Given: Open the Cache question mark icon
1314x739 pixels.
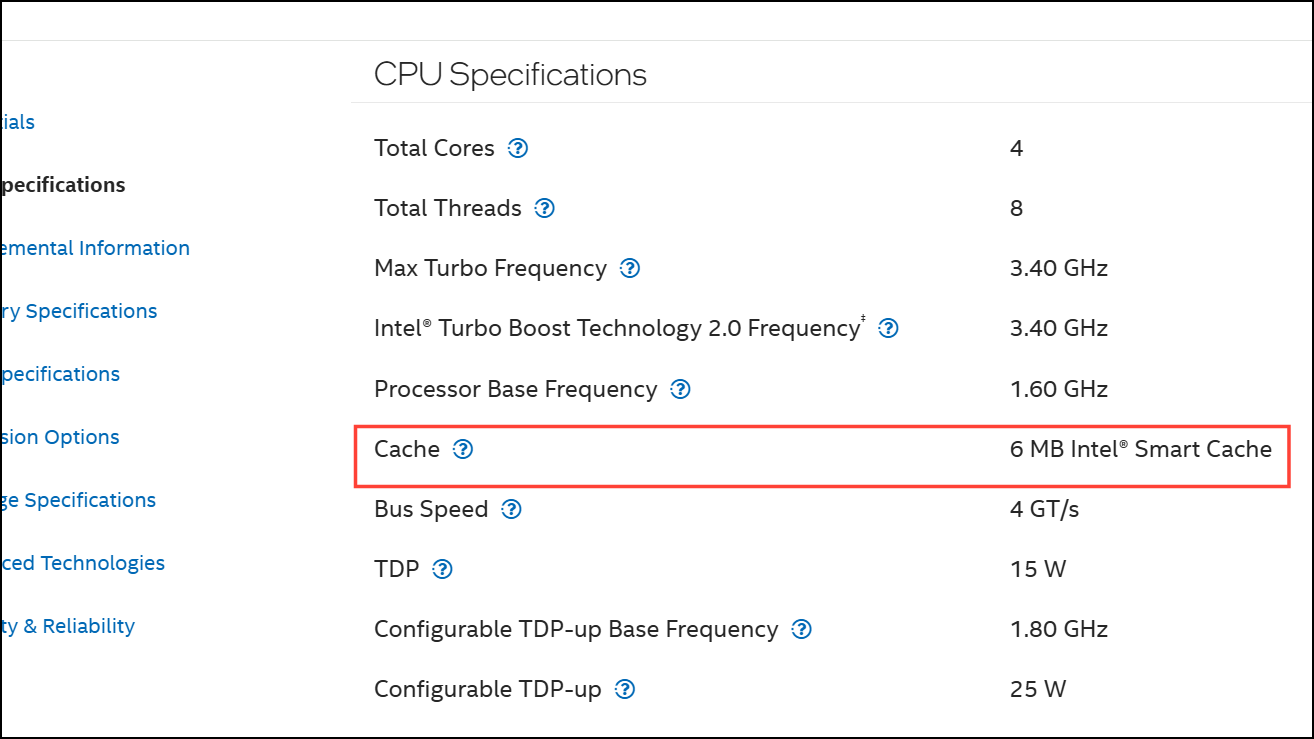Looking at the screenshot, I should coord(463,449).
